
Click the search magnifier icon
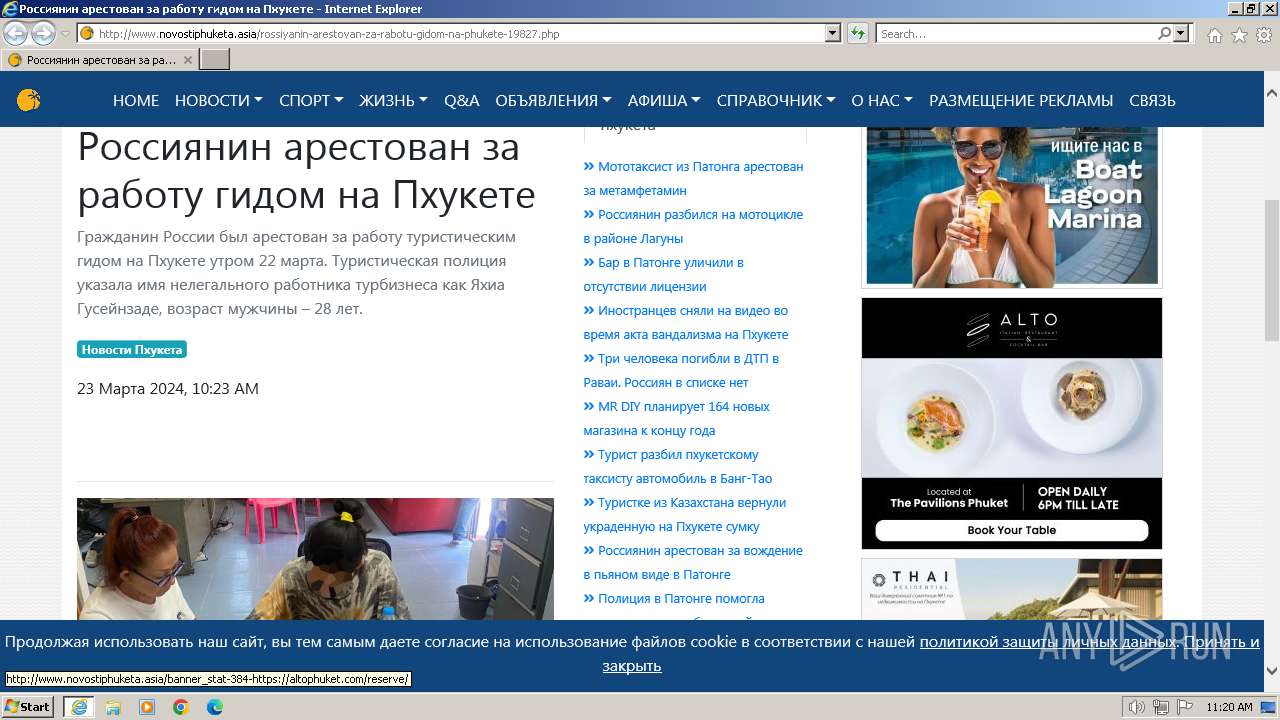pyautogui.click(x=1164, y=33)
